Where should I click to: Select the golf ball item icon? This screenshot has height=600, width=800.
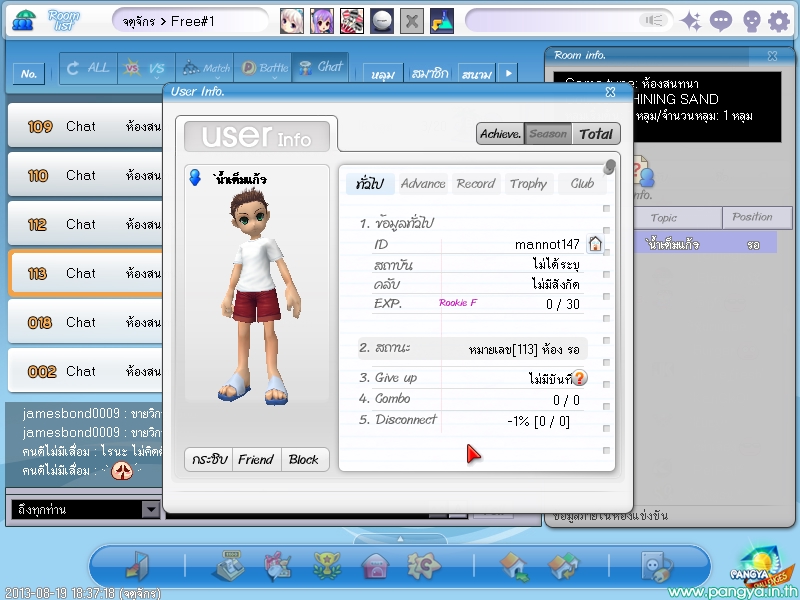[382, 21]
